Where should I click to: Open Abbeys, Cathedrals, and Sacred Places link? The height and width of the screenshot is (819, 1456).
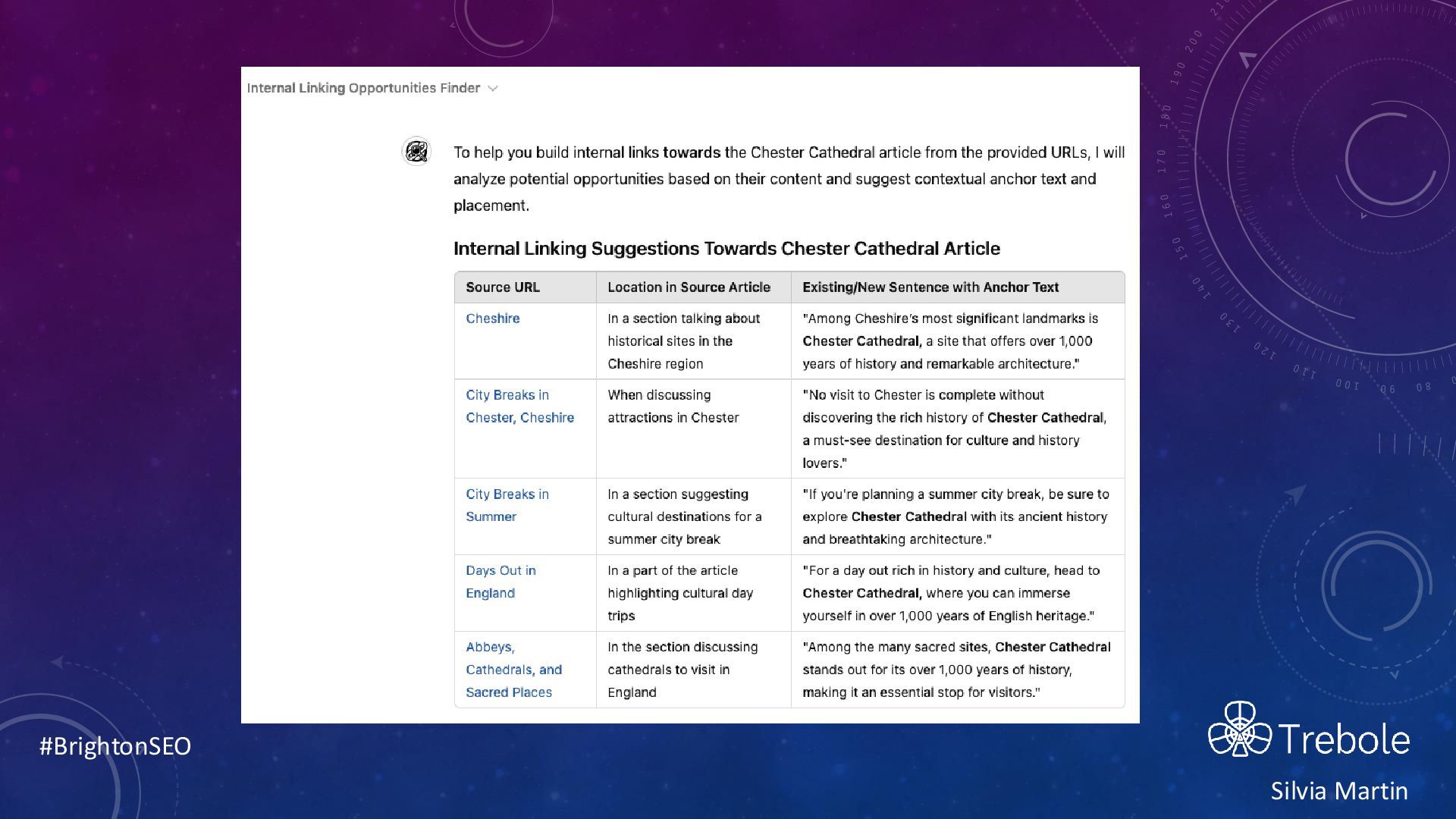(x=513, y=670)
